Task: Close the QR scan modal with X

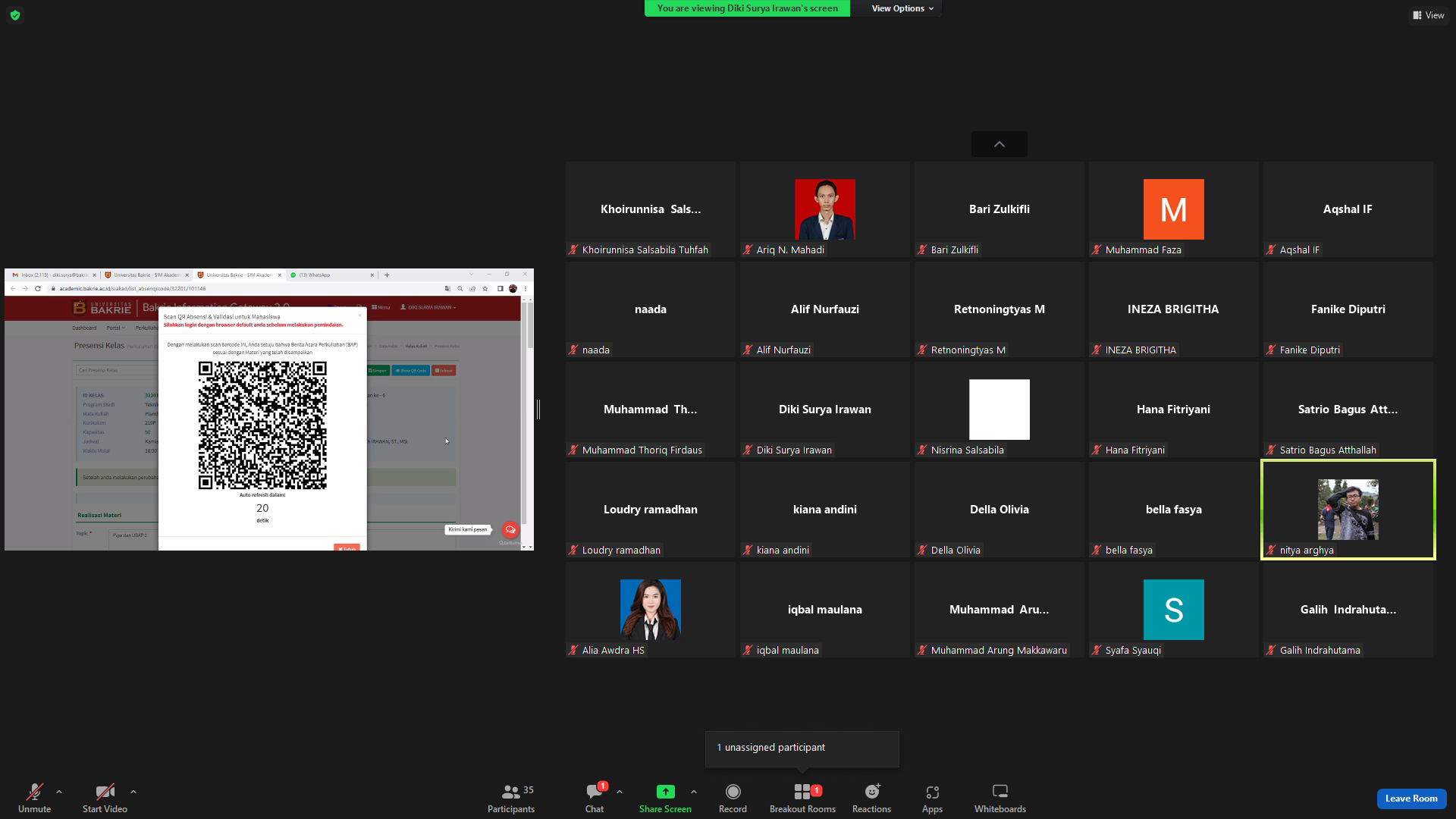Action: [x=359, y=315]
